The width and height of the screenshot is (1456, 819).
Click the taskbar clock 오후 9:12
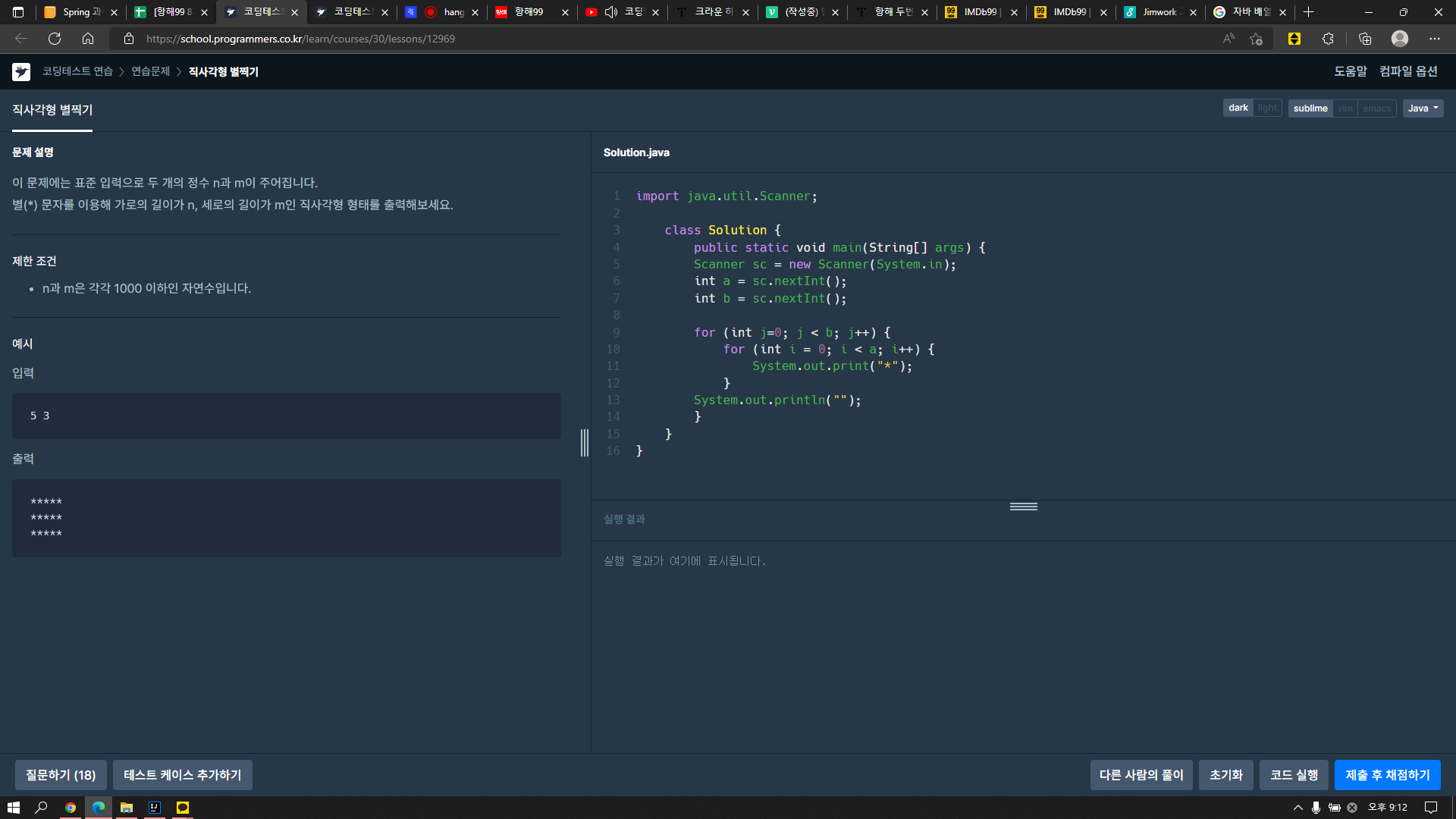(1388, 808)
